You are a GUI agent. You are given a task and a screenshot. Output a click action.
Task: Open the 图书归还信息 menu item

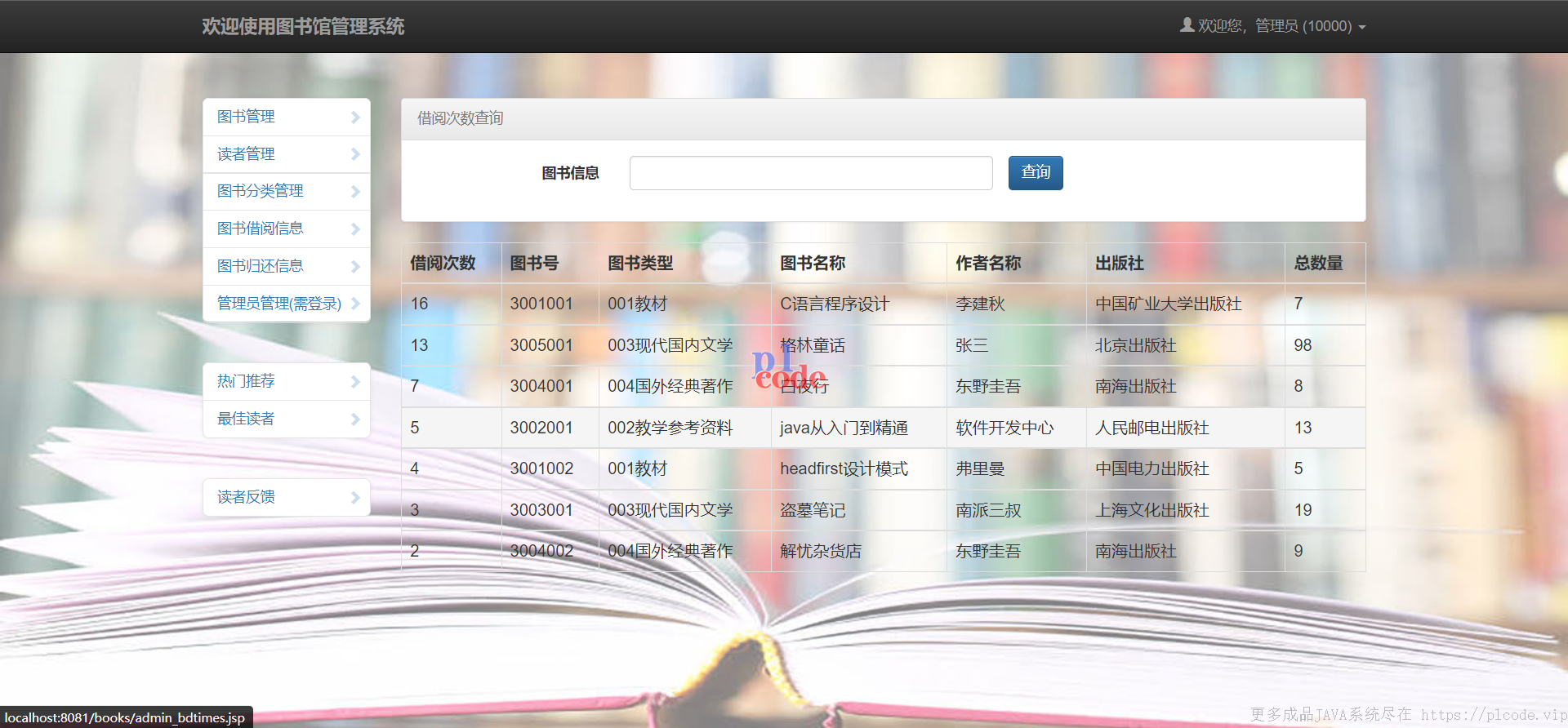click(x=287, y=266)
